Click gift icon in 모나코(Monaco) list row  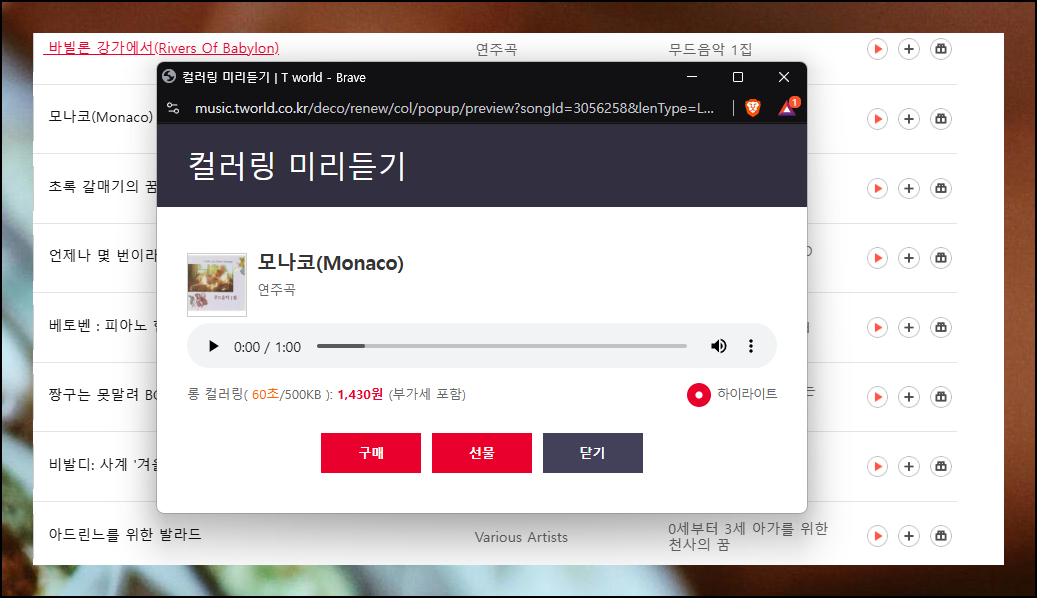point(940,119)
